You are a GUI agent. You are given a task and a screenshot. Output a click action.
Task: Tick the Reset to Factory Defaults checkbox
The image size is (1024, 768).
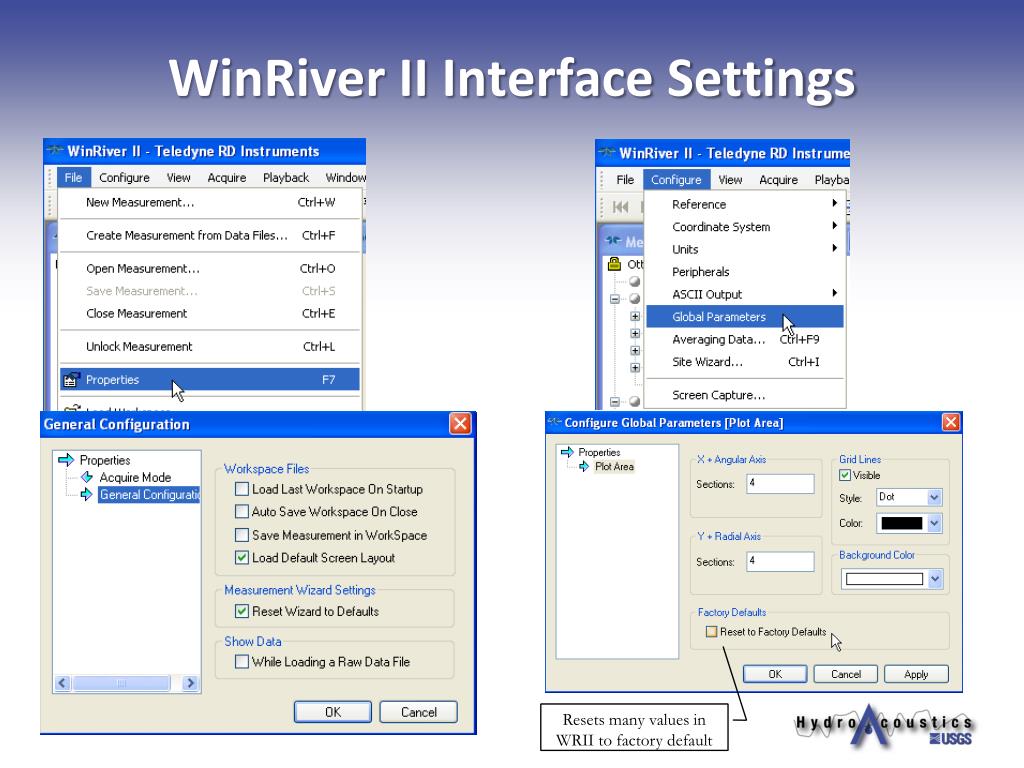711,632
